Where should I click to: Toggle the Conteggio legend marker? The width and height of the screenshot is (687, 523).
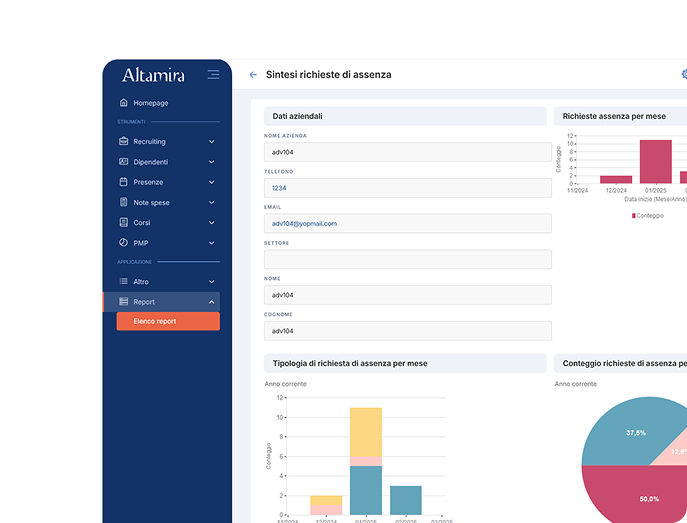(634, 216)
